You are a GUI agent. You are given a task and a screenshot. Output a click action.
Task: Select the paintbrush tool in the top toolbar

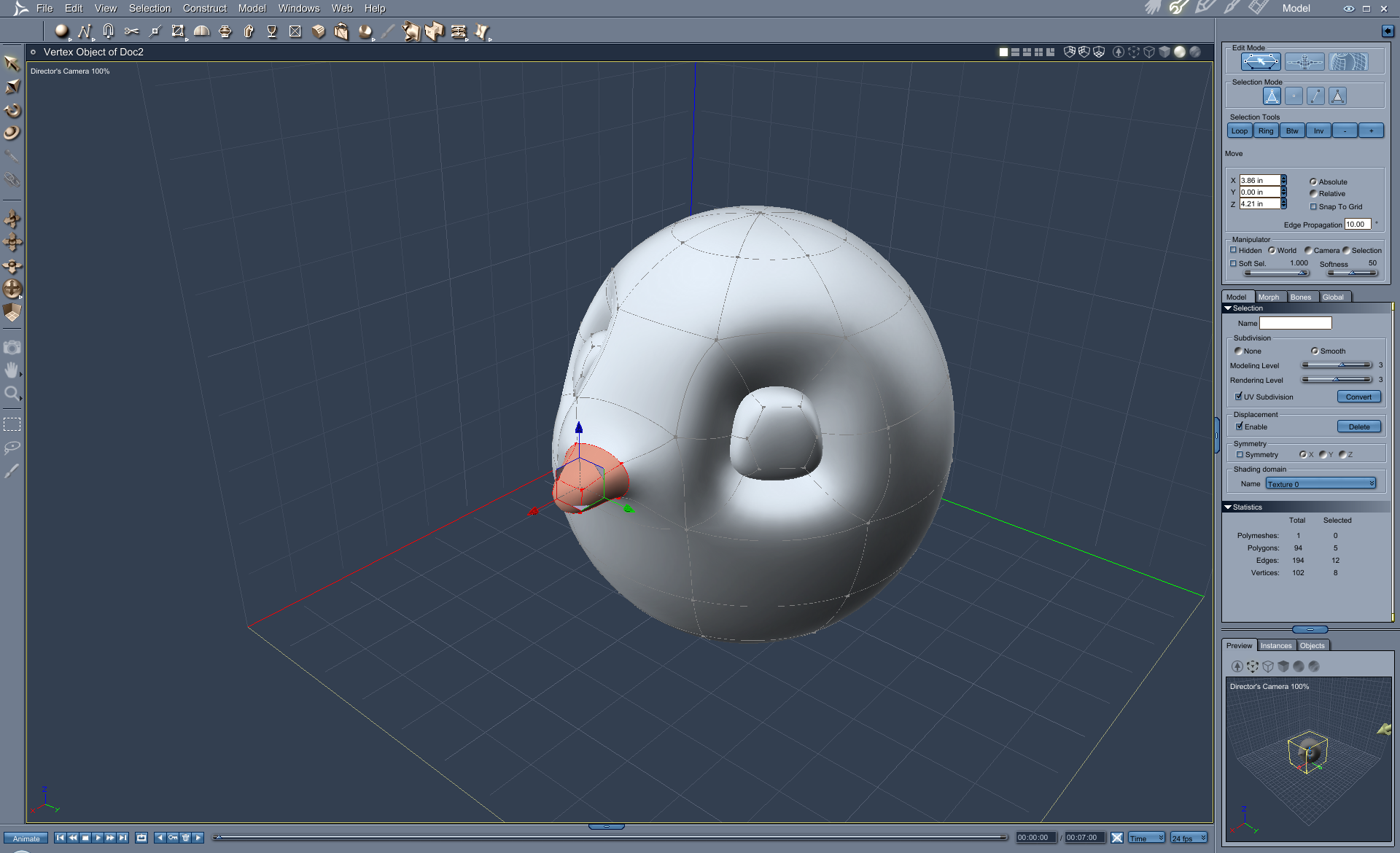pyautogui.click(x=389, y=31)
